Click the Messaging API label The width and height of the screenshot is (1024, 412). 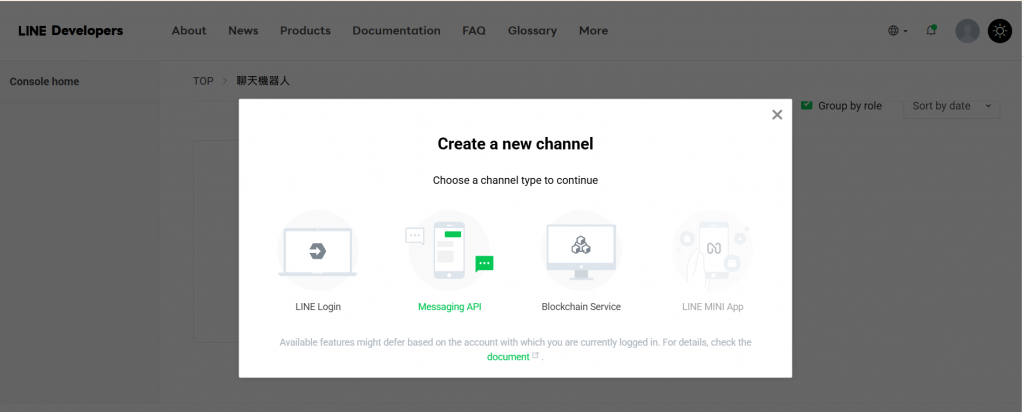(449, 306)
